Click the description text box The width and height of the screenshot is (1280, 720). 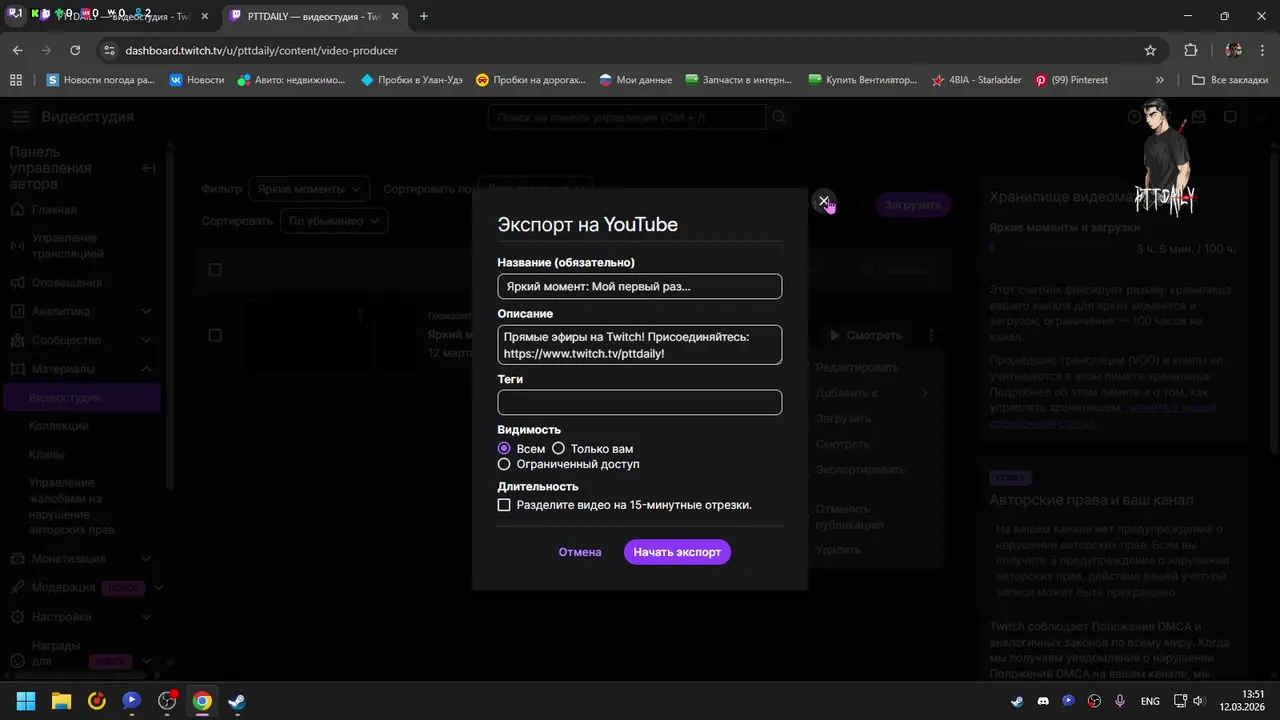click(639, 345)
